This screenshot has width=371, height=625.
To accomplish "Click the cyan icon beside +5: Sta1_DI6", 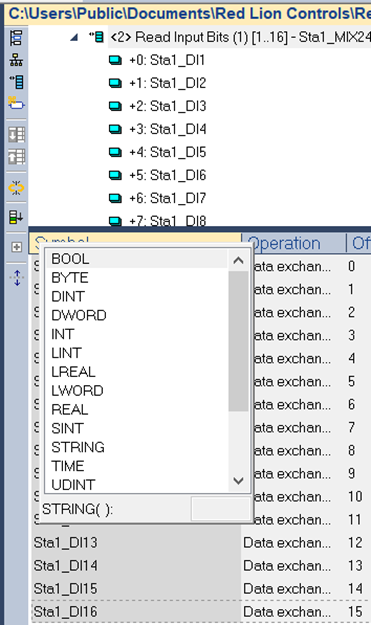I will pyautogui.click(x=115, y=175).
